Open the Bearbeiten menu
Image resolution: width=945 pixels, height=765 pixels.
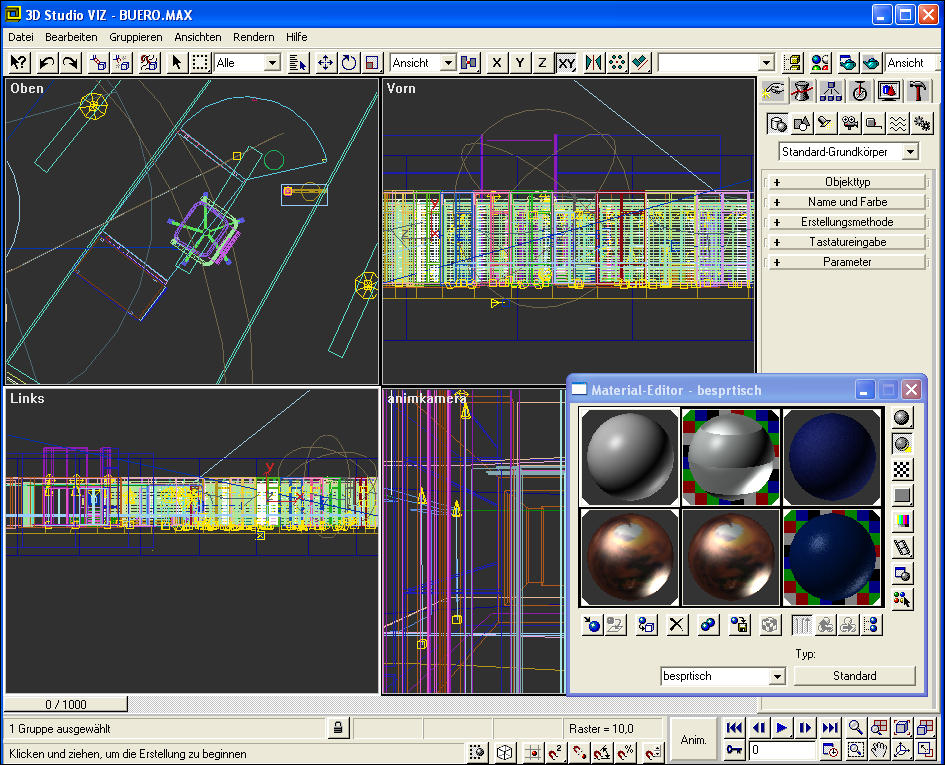pyautogui.click(x=71, y=37)
